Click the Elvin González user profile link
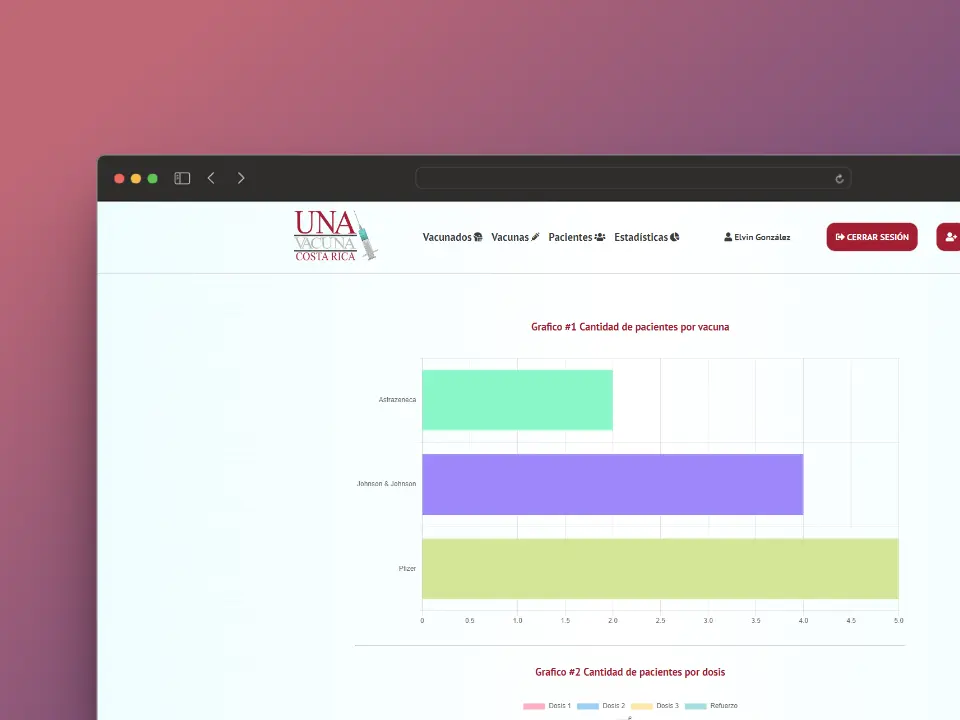The width and height of the screenshot is (960, 720). [x=757, y=237]
